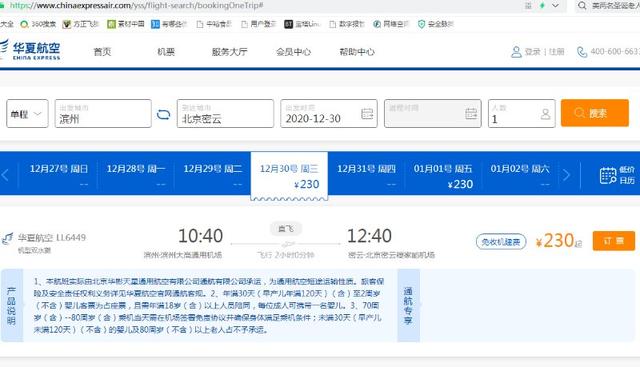Screen dimensions: 640x367
Task: Click the airline icon beside 华夏航空 LL6449
Action: 7,238
